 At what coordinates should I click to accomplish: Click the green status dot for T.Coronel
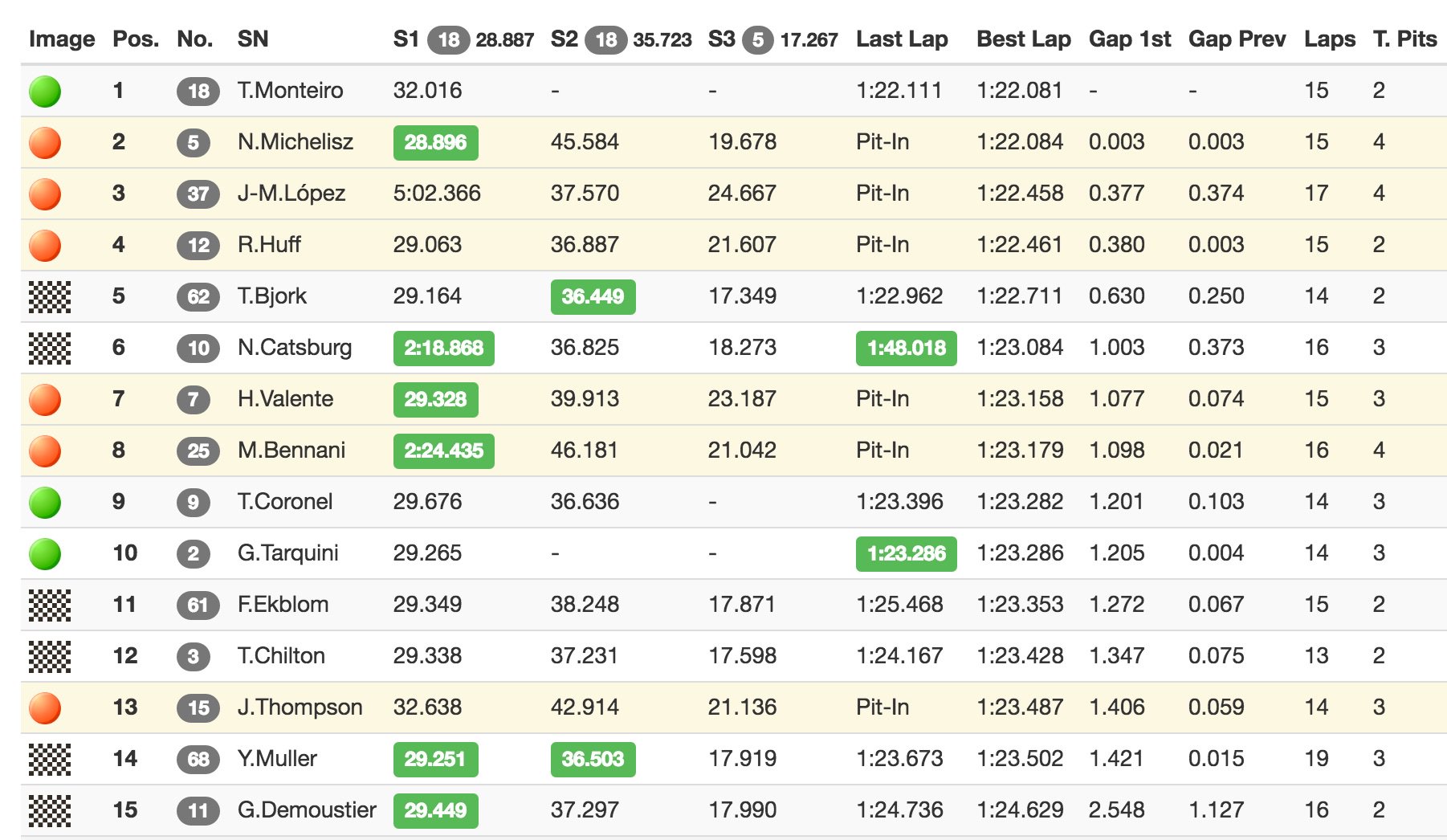(x=45, y=502)
